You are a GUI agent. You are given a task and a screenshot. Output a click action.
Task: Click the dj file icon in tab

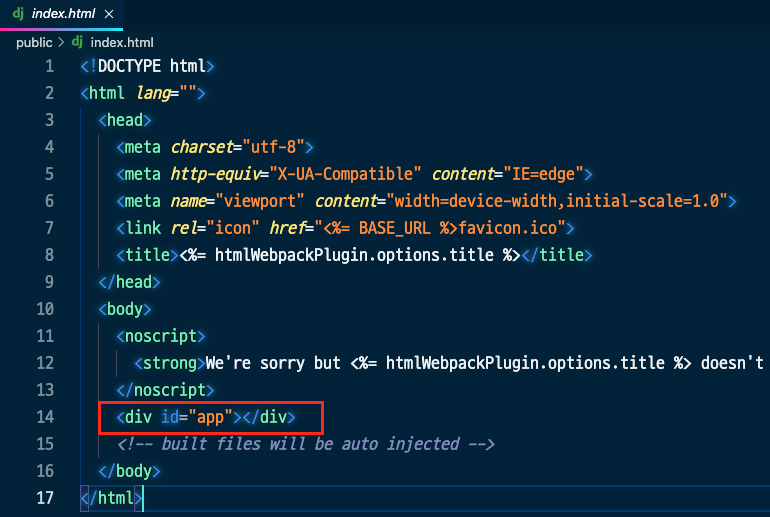(x=18, y=13)
